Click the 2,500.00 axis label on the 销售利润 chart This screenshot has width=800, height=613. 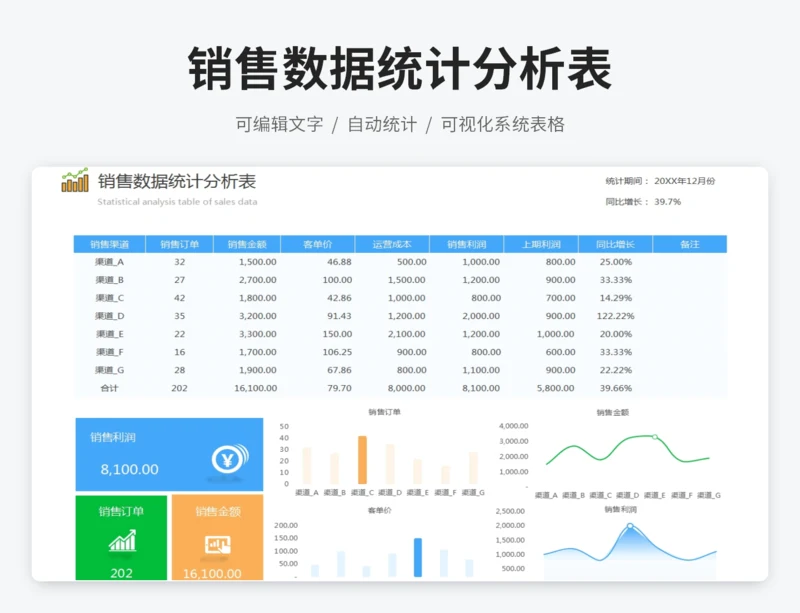pos(510,511)
